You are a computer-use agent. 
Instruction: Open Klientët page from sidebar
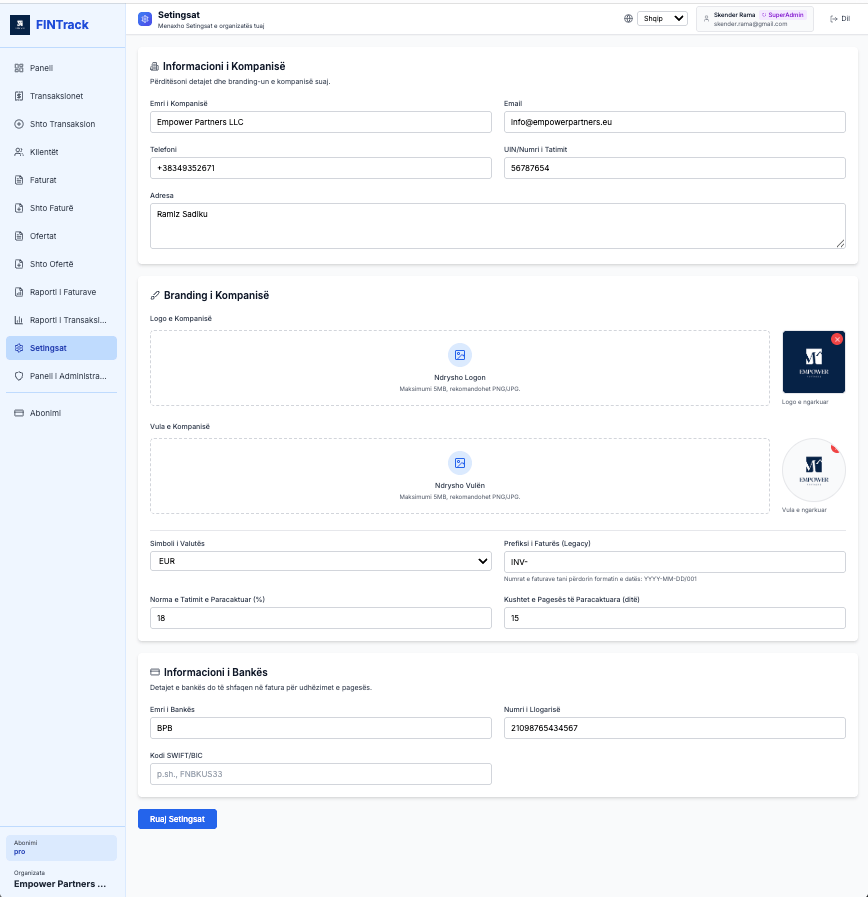44,152
